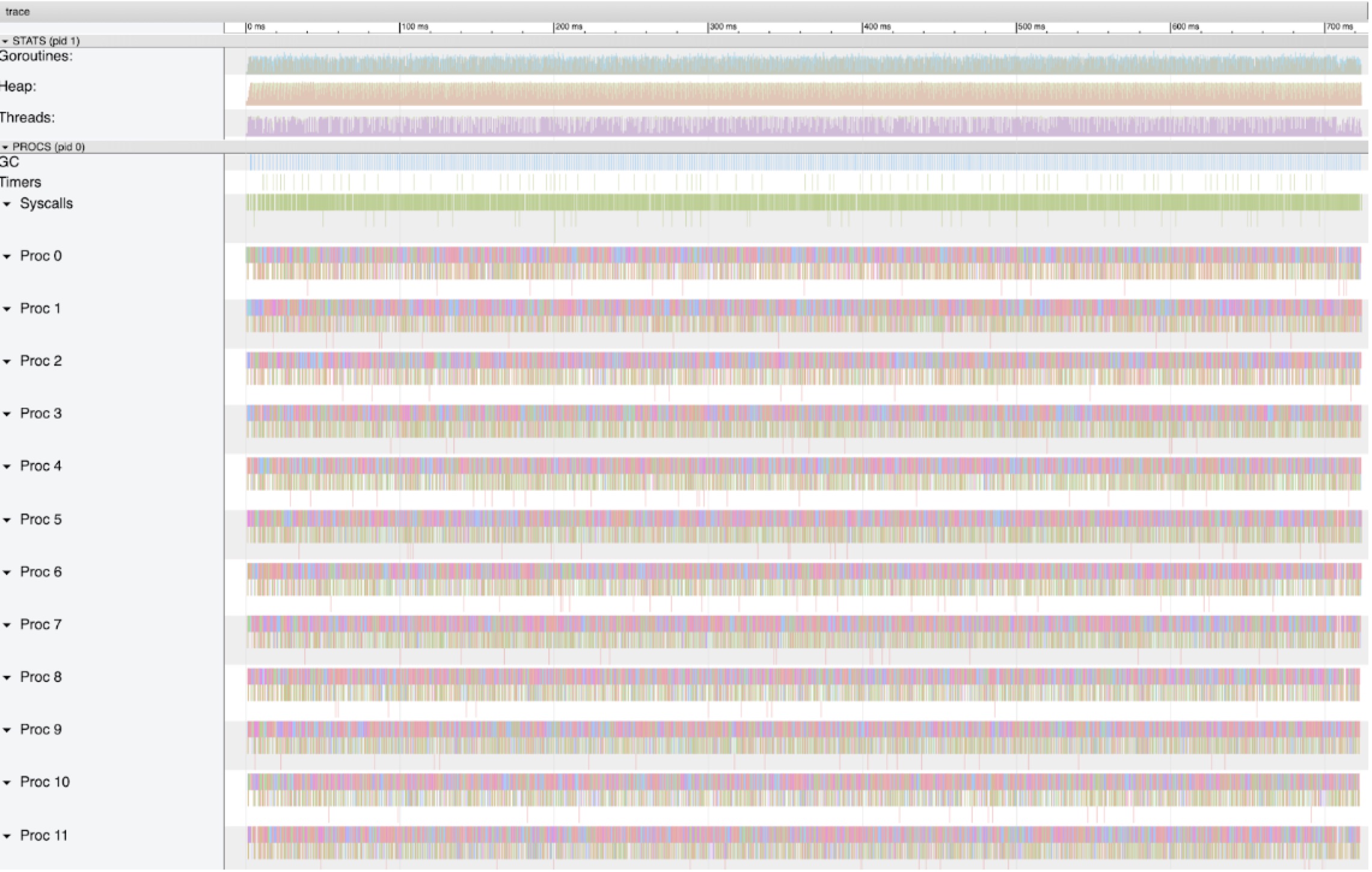This screenshot has width=1372, height=872.
Task: Collapse the Proc 6 row
Action: [x=7, y=572]
